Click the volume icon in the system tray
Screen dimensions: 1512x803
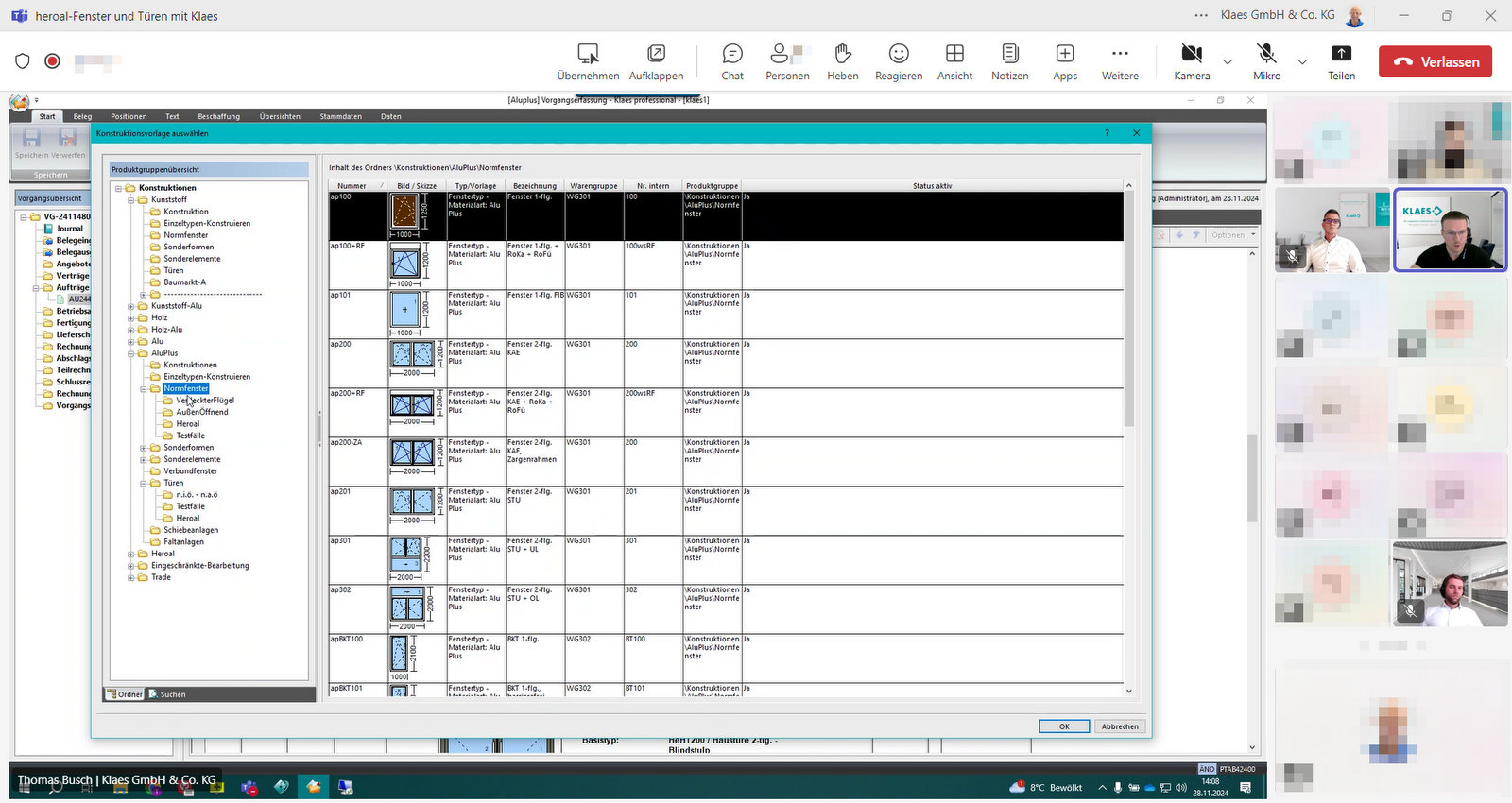(1181, 787)
